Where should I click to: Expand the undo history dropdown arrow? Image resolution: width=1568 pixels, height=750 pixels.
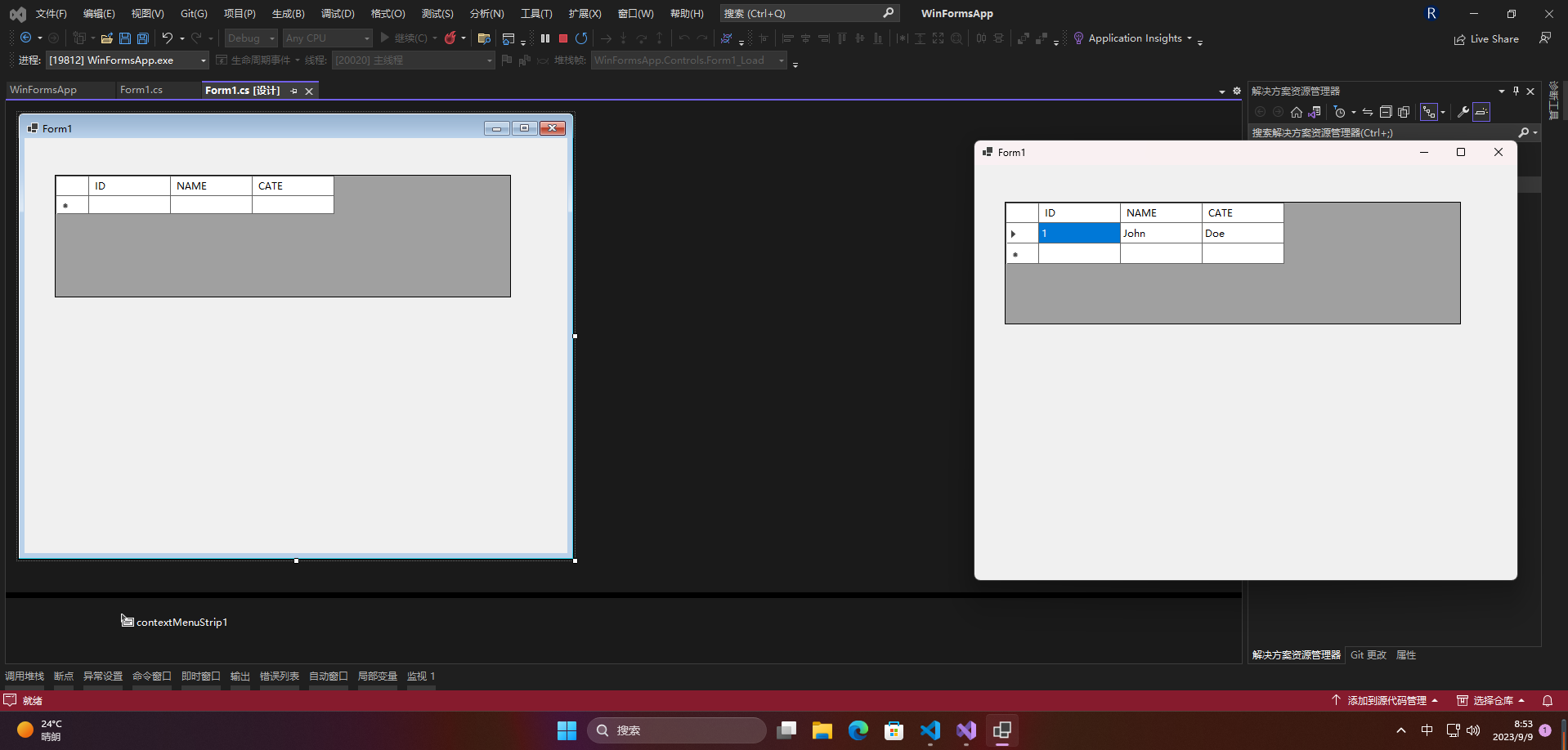(x=182, y=38)
